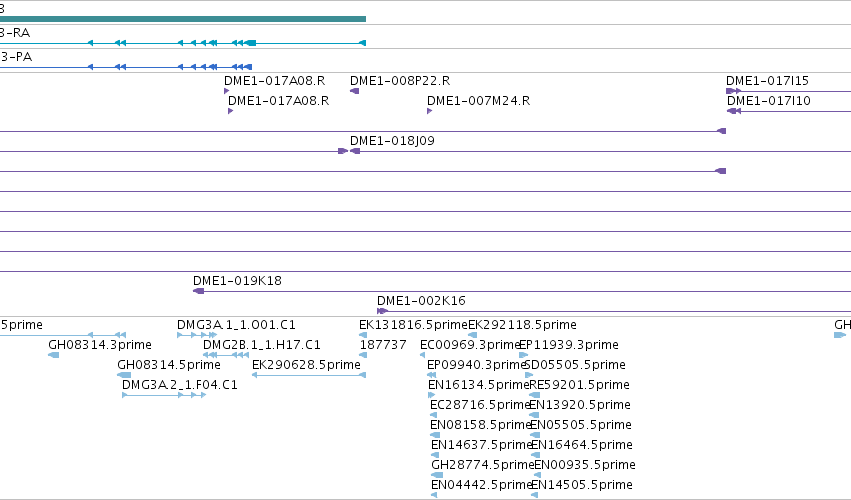Open the EK131816.5prime label

(413, 325)
